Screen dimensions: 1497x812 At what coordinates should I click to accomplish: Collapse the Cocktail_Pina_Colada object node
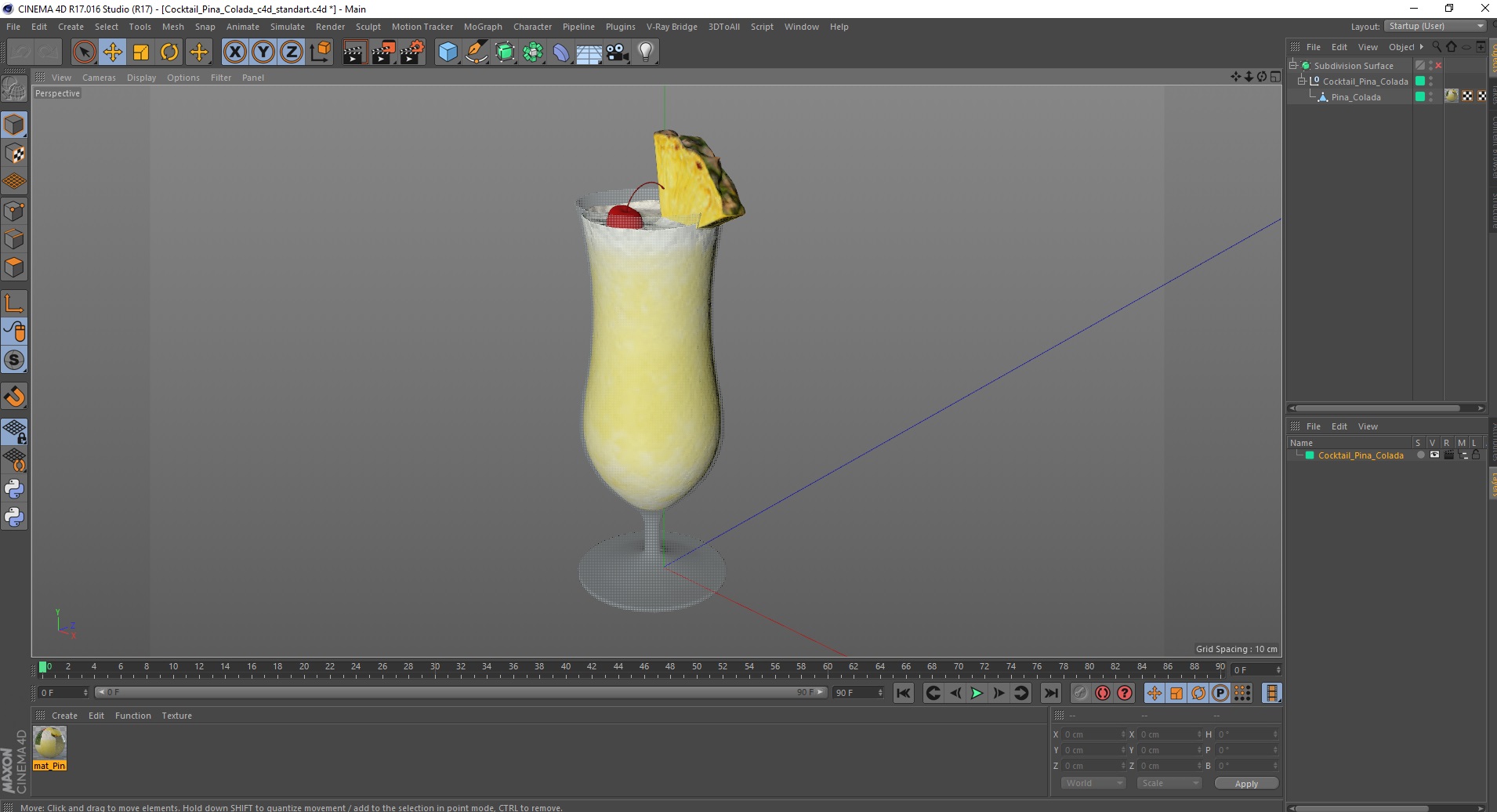click(1302, 82)
